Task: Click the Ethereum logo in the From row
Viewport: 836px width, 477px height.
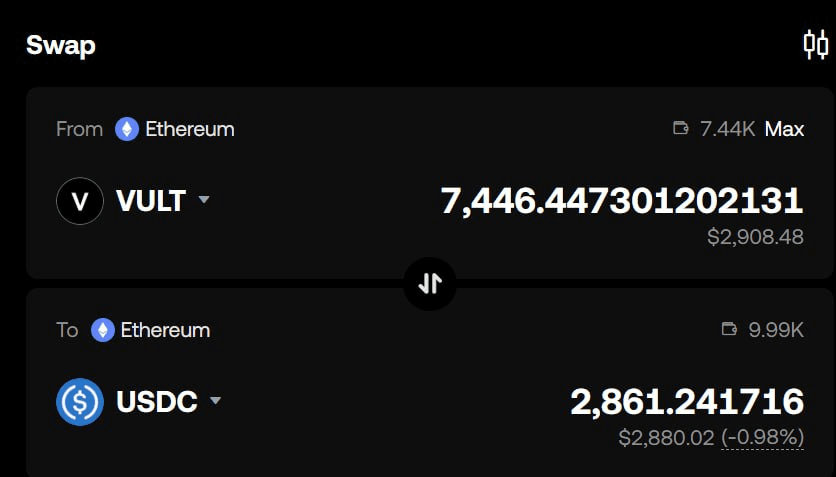Action: [126, 129]
